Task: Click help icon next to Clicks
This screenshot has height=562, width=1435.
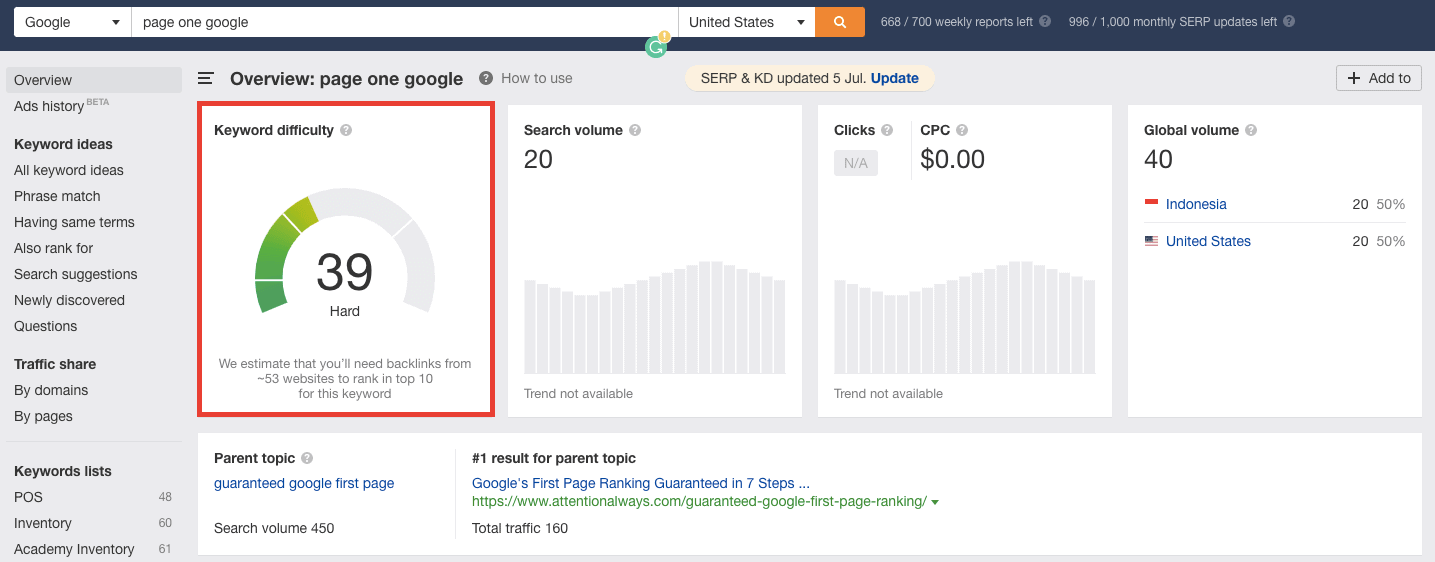Action: click(888, 130)
